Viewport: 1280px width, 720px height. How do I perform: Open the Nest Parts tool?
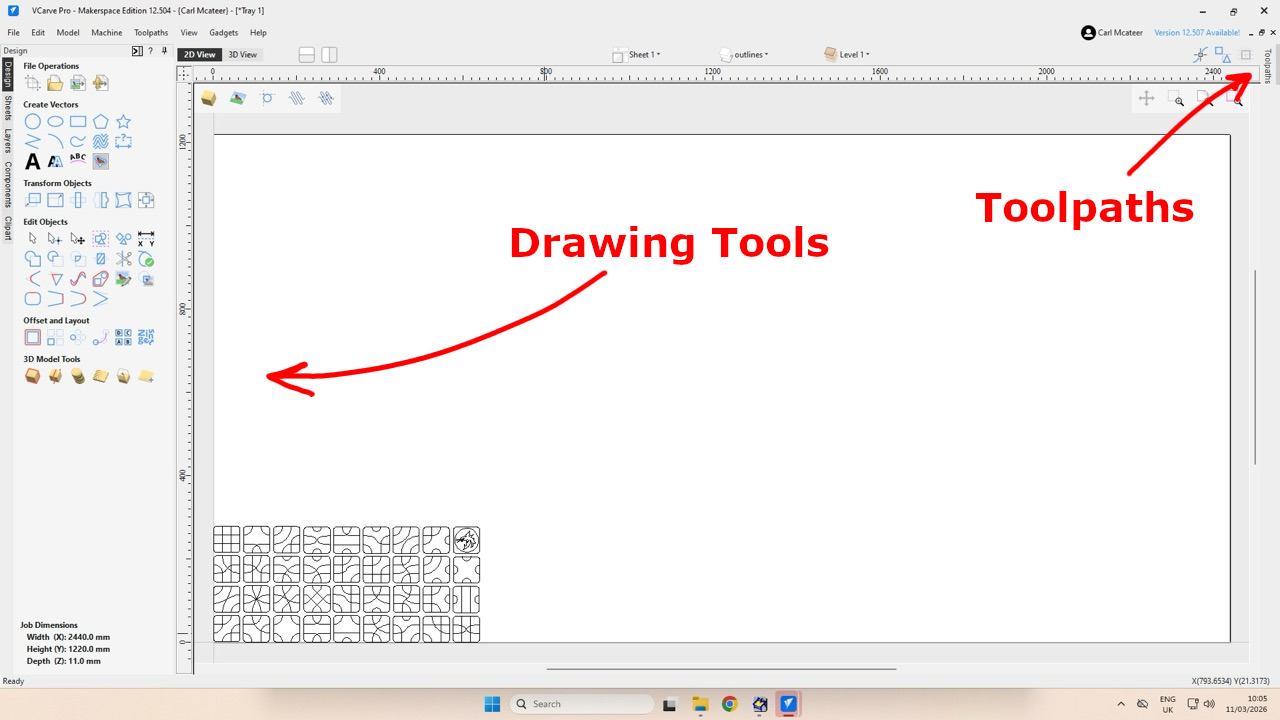146,338
